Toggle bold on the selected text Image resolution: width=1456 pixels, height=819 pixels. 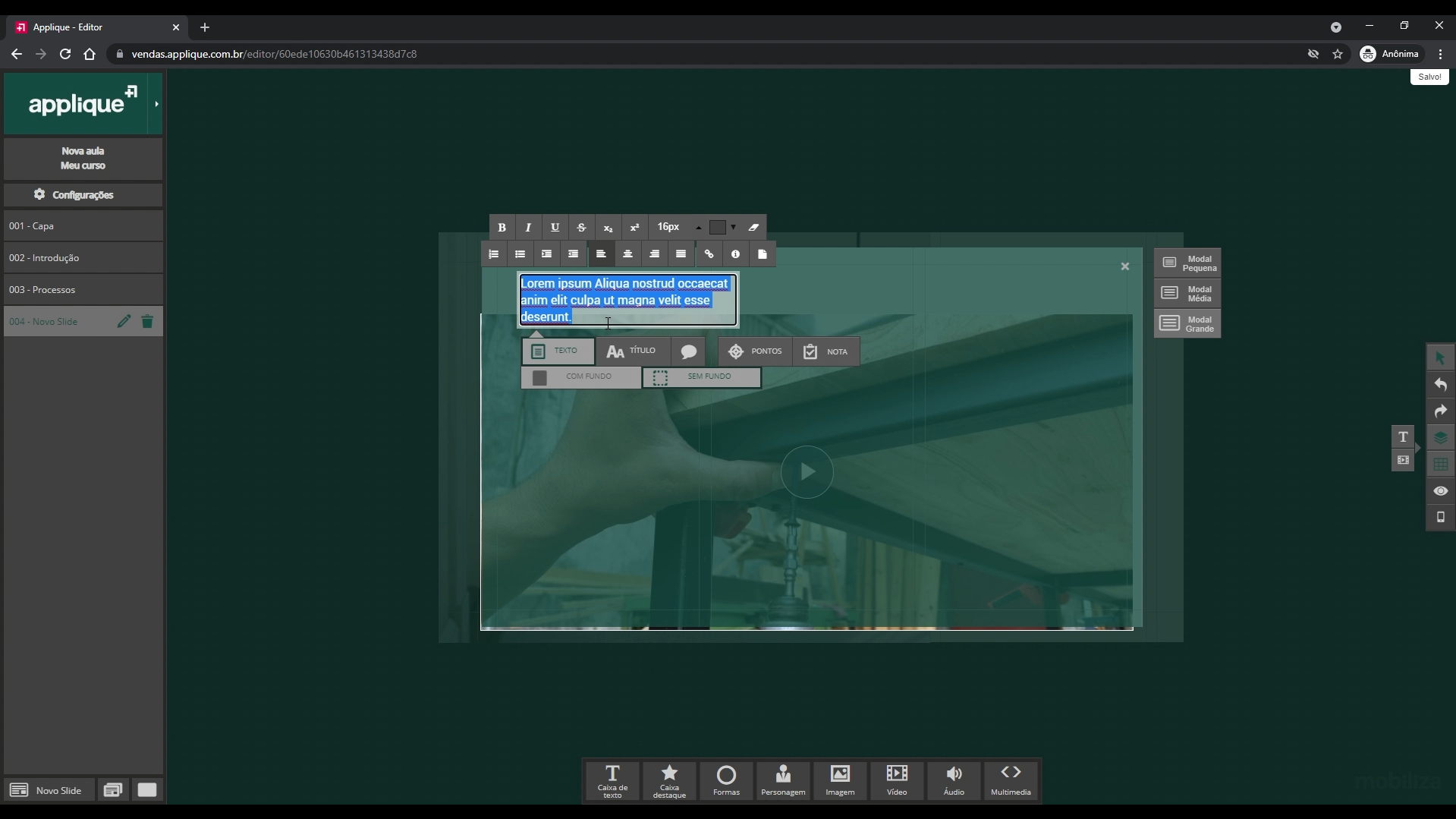click(501, 227)
